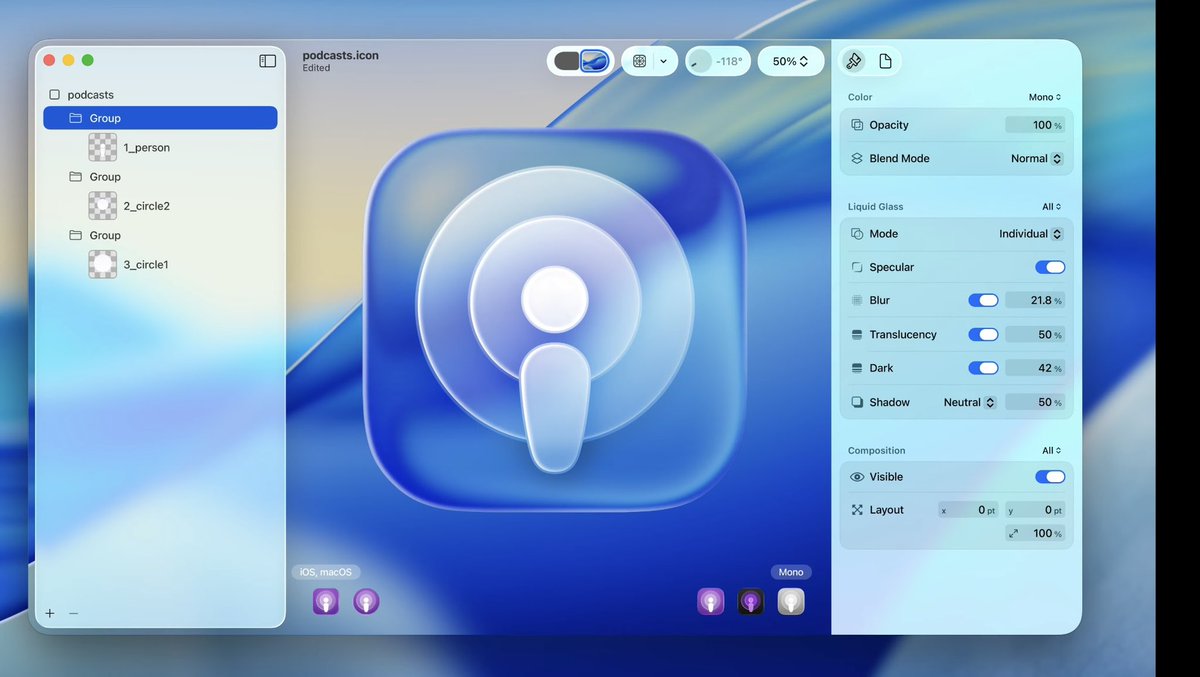Viewport: 1200px width, 677px height.
Task: Click the grid overlay icon in toolbar
Action: pyautogui.click(x=639, y=61)
